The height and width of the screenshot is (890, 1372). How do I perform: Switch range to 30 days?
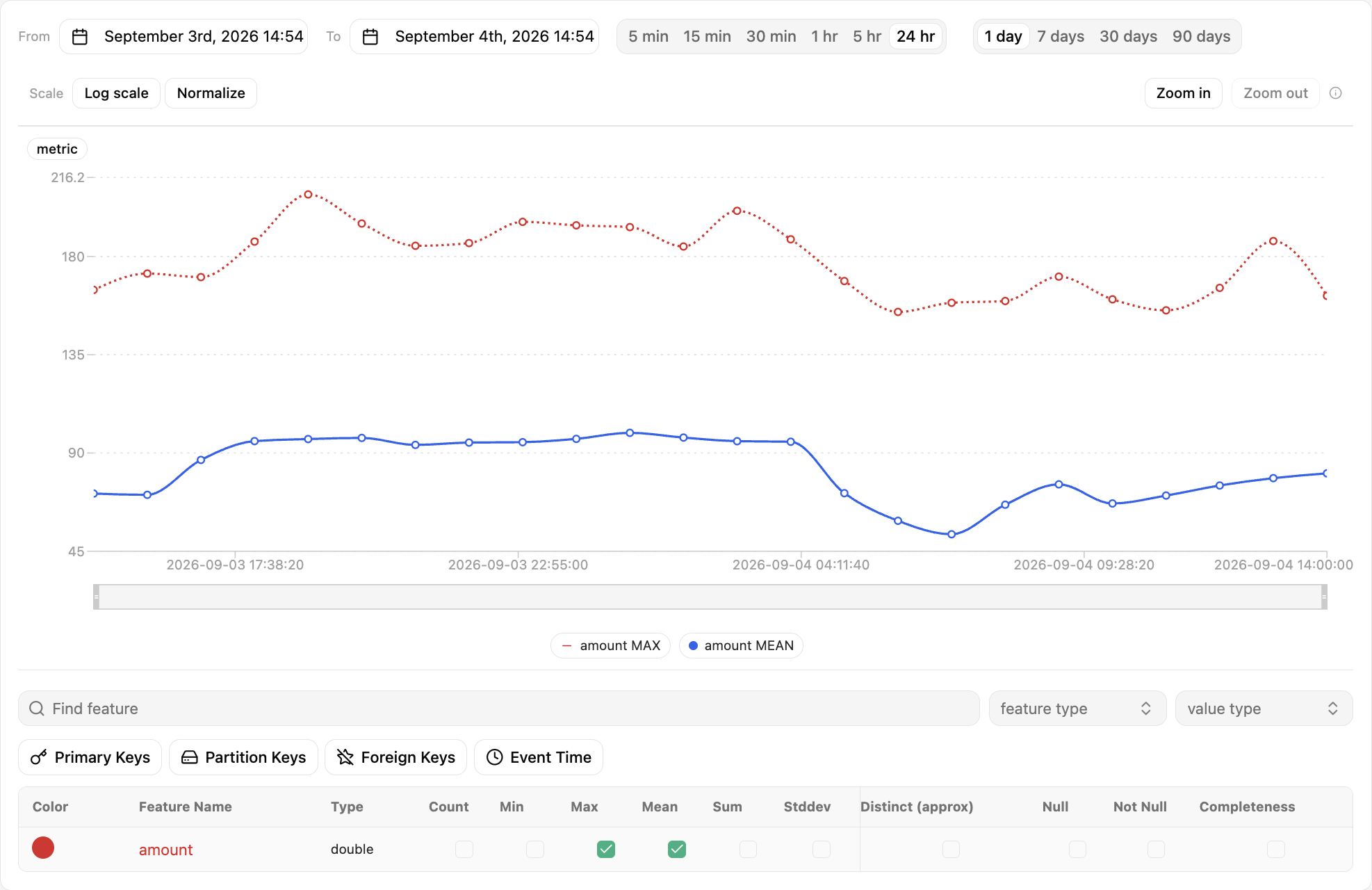(1128, 37)
